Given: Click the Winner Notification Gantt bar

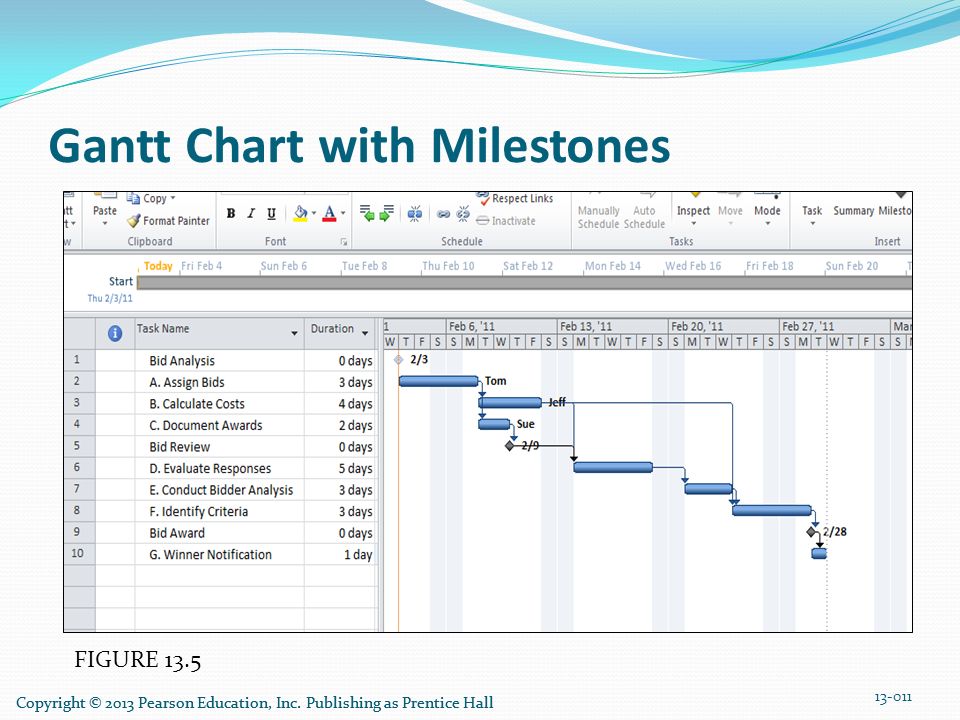Looking at the screenshot, I should (819, 553).
